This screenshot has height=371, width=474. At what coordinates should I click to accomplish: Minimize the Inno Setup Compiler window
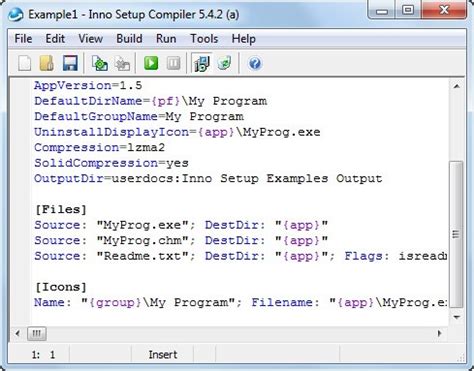(382, 10)
